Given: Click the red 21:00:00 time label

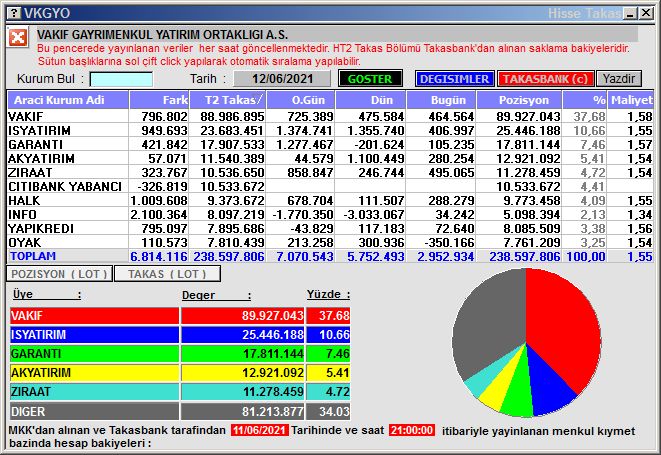Looking at the screenshot, I should point(412,430).
